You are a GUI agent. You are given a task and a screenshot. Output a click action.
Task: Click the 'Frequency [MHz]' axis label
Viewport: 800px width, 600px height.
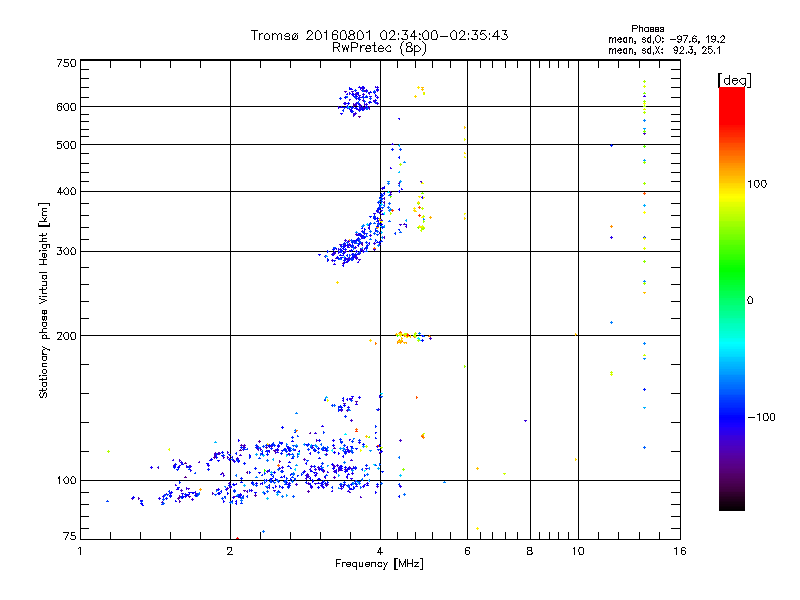(379, 564)
